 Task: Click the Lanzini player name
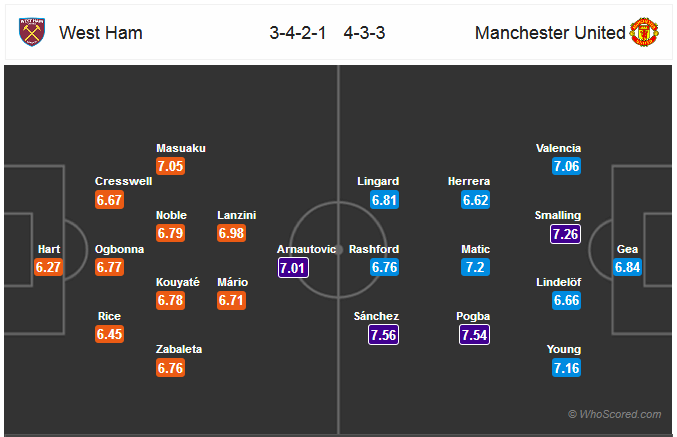[237, 215]
